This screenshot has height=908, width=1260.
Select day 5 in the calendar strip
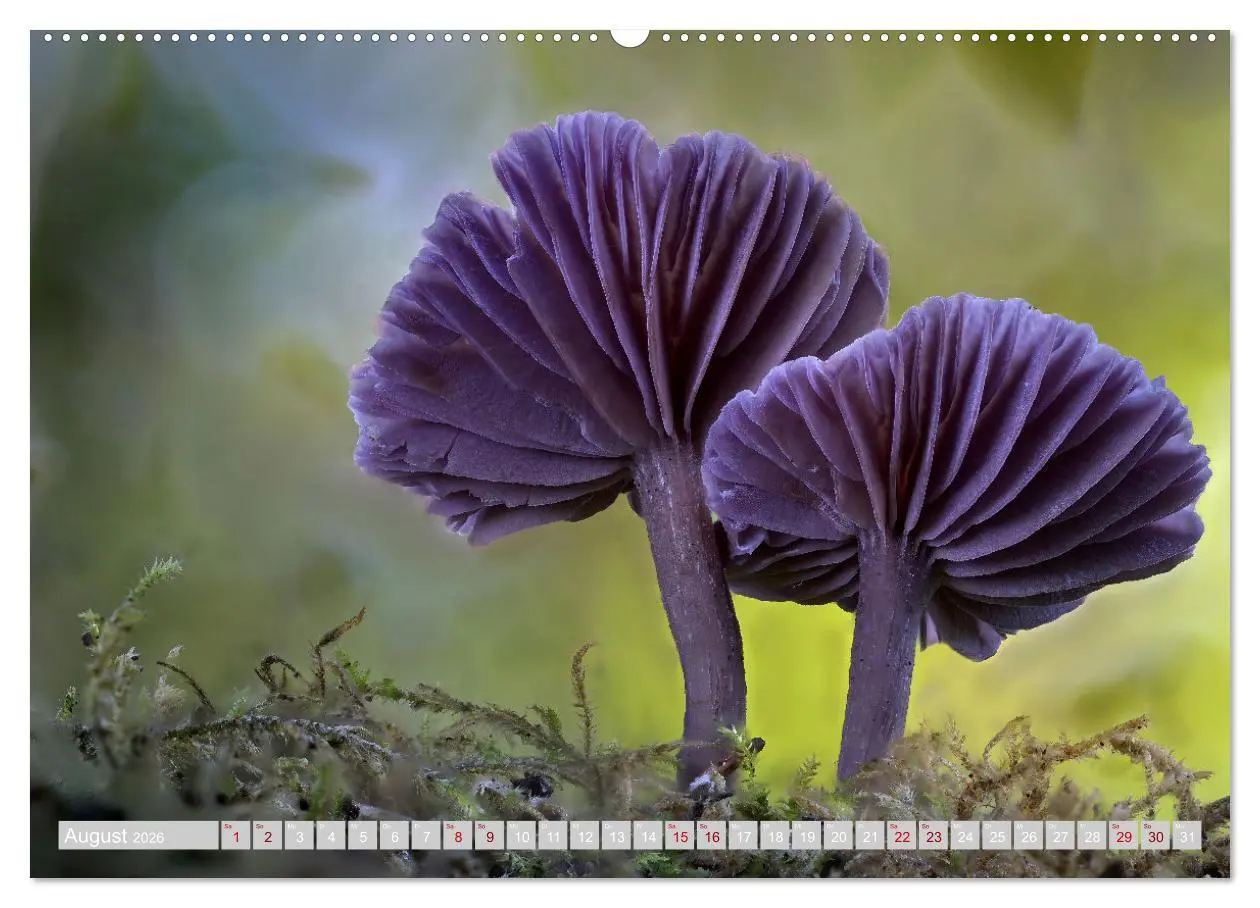362,836
